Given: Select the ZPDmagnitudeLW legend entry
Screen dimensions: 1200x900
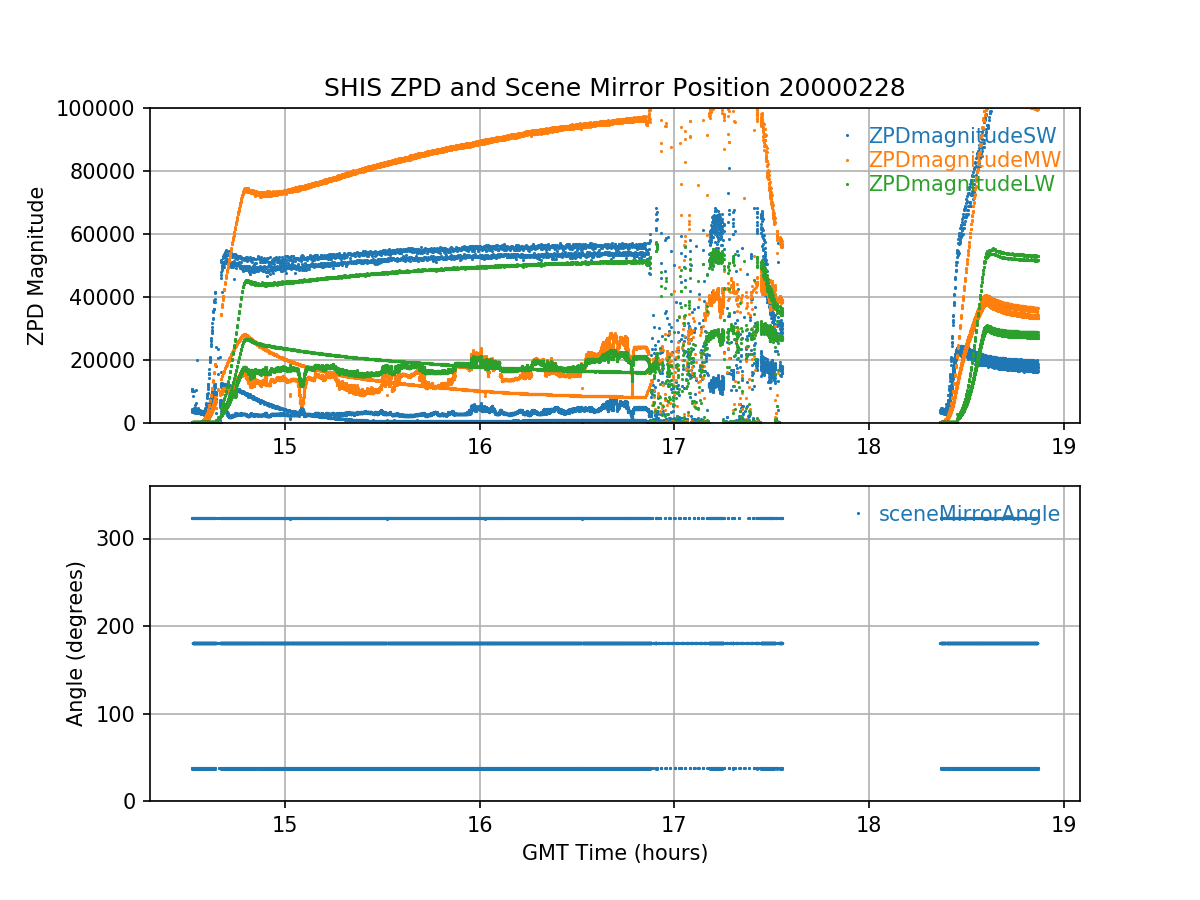Looking at the screenshot, I should click(x=961, y=184).
